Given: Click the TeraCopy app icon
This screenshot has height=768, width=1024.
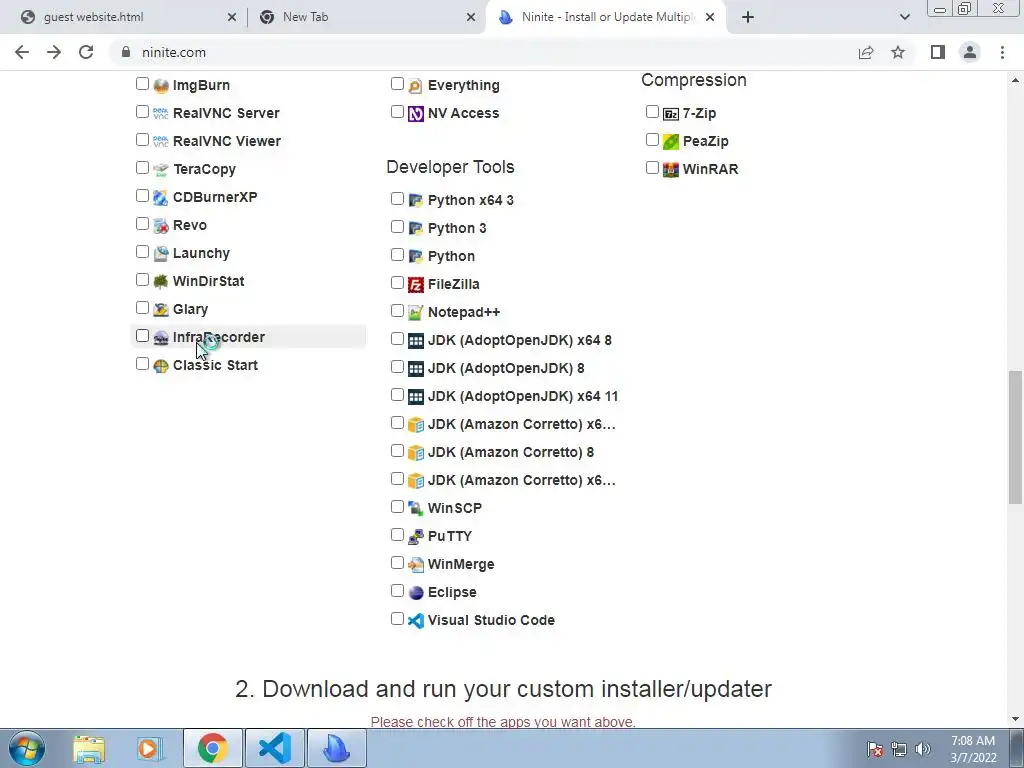Looking at the screenshot, I should point(161,170).
